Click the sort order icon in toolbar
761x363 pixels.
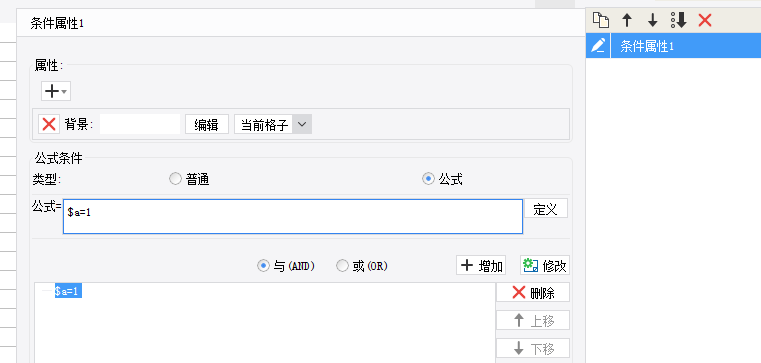tap(678, 20)
